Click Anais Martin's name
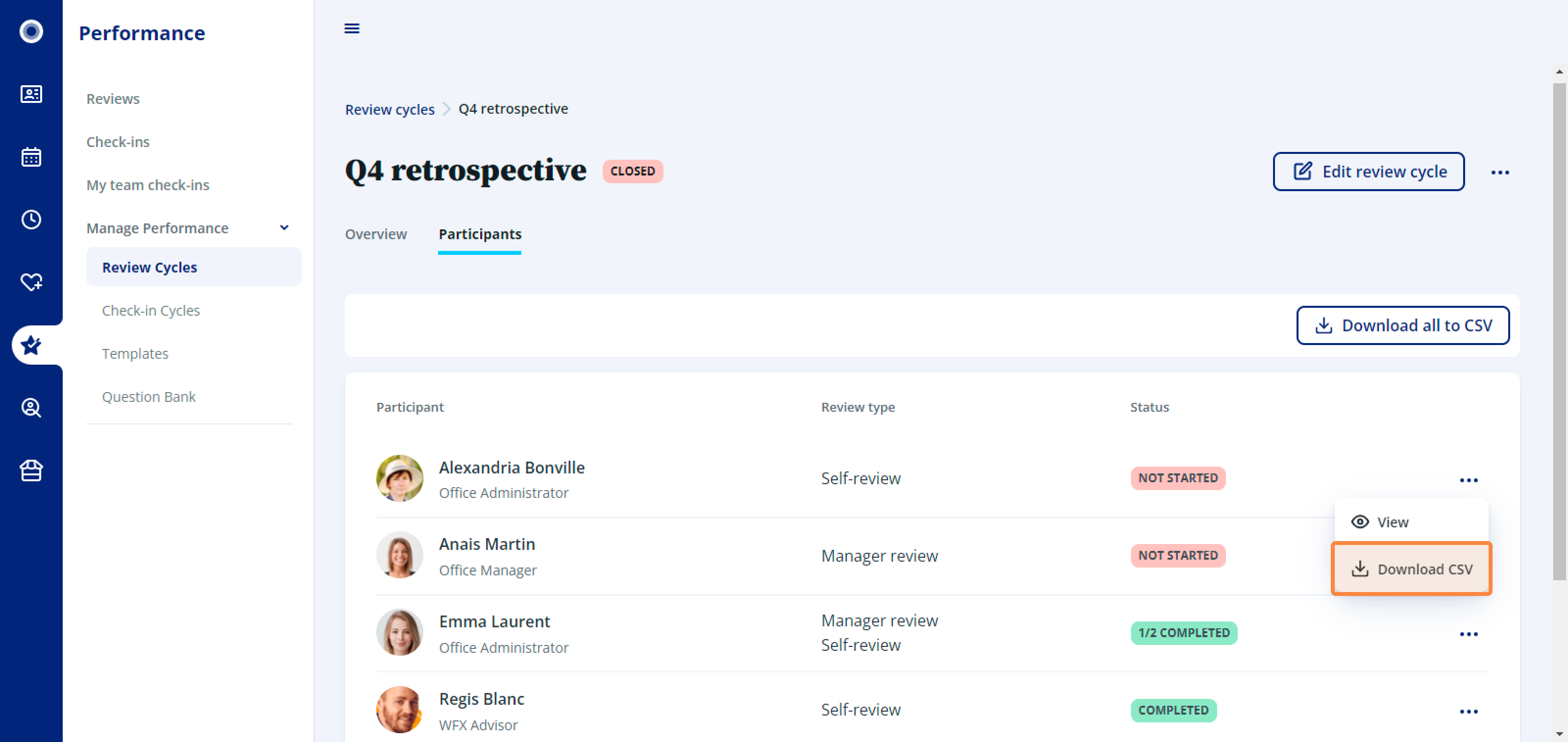This screenshot has height=742, width=1568. 487,544
